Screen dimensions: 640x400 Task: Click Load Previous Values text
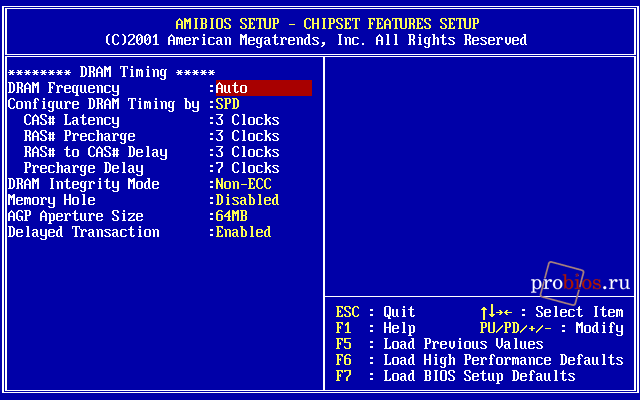pos(463,344)
